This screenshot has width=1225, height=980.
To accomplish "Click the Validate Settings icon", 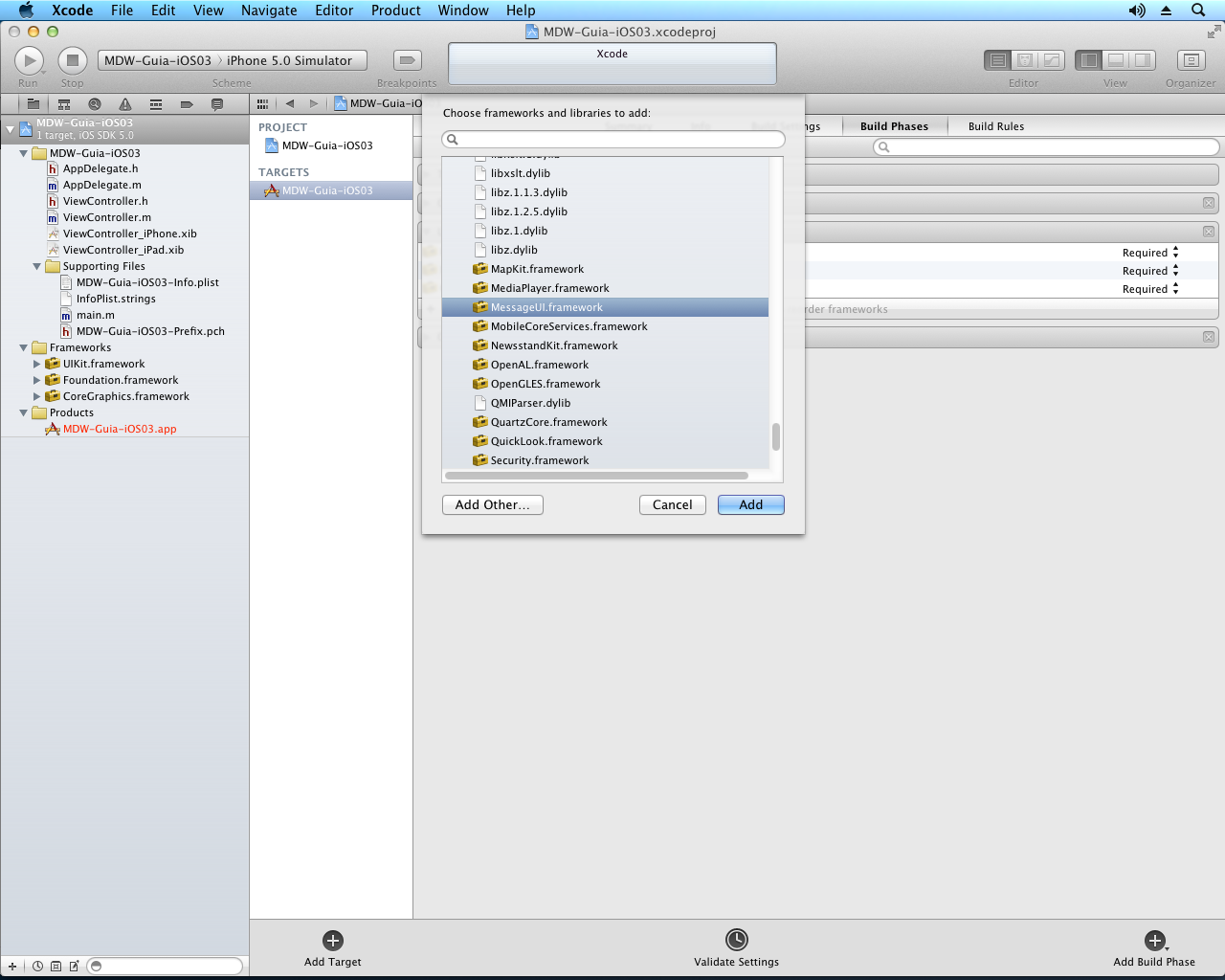I will (736, 940).
